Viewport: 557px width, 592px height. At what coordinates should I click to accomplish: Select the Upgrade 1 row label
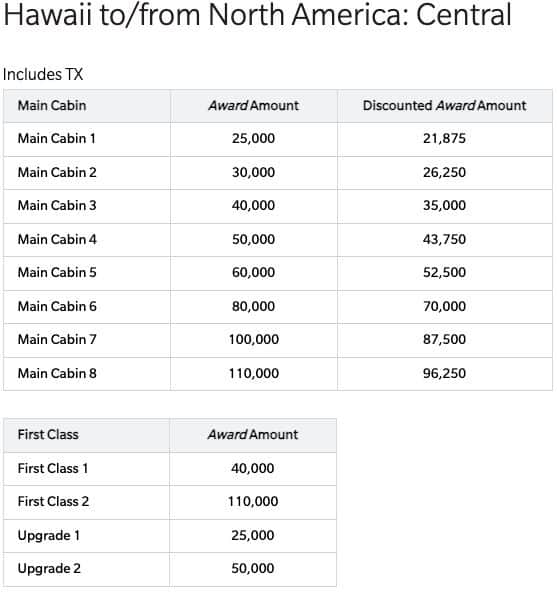(x=49, y=535)
